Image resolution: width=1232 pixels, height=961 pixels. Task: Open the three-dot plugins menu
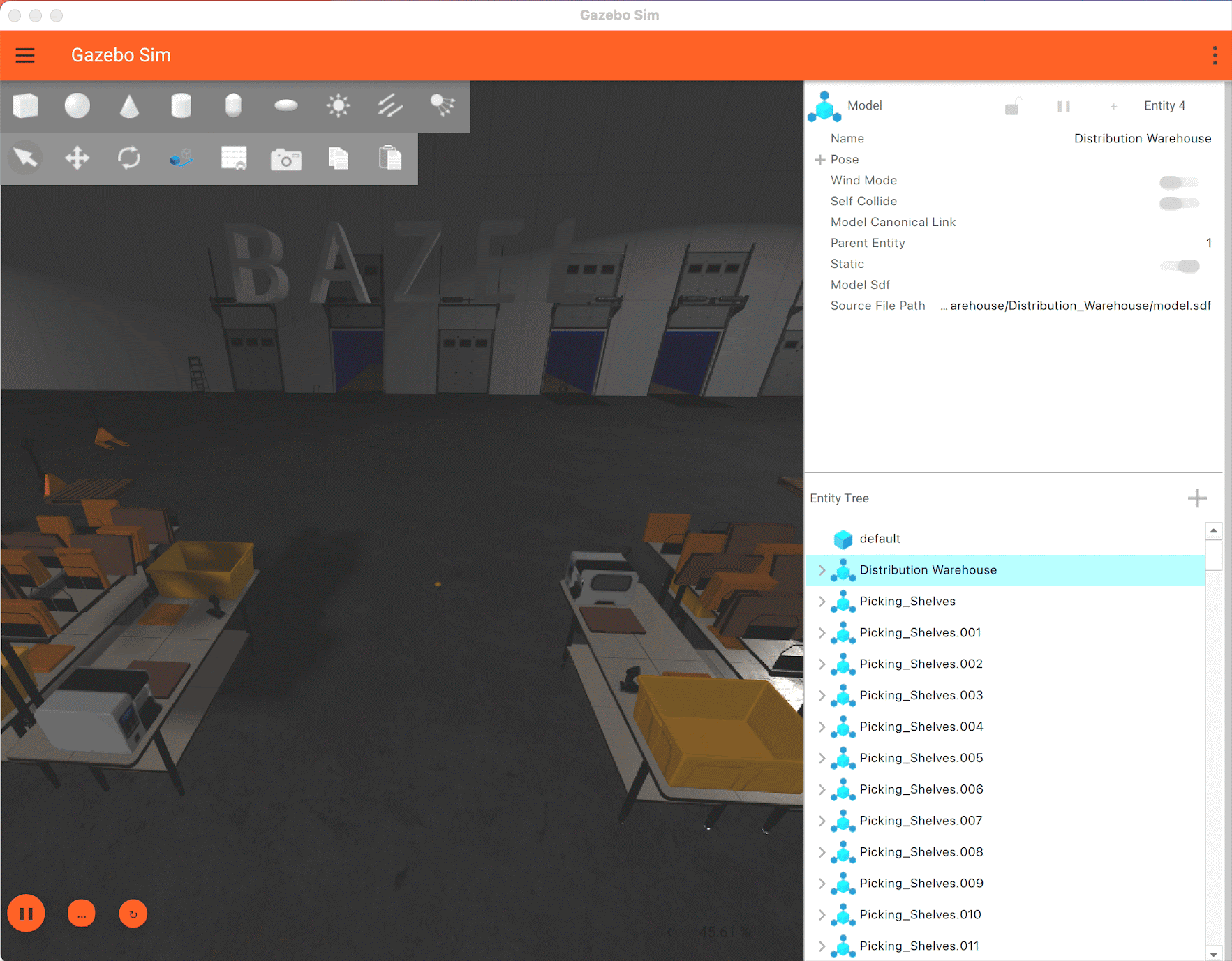[x=1215, y=55]
